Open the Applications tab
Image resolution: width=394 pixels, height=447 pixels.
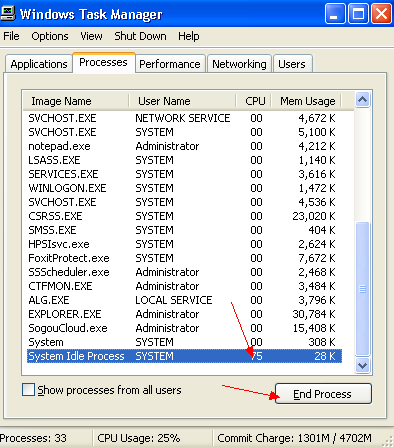point(39,64)
